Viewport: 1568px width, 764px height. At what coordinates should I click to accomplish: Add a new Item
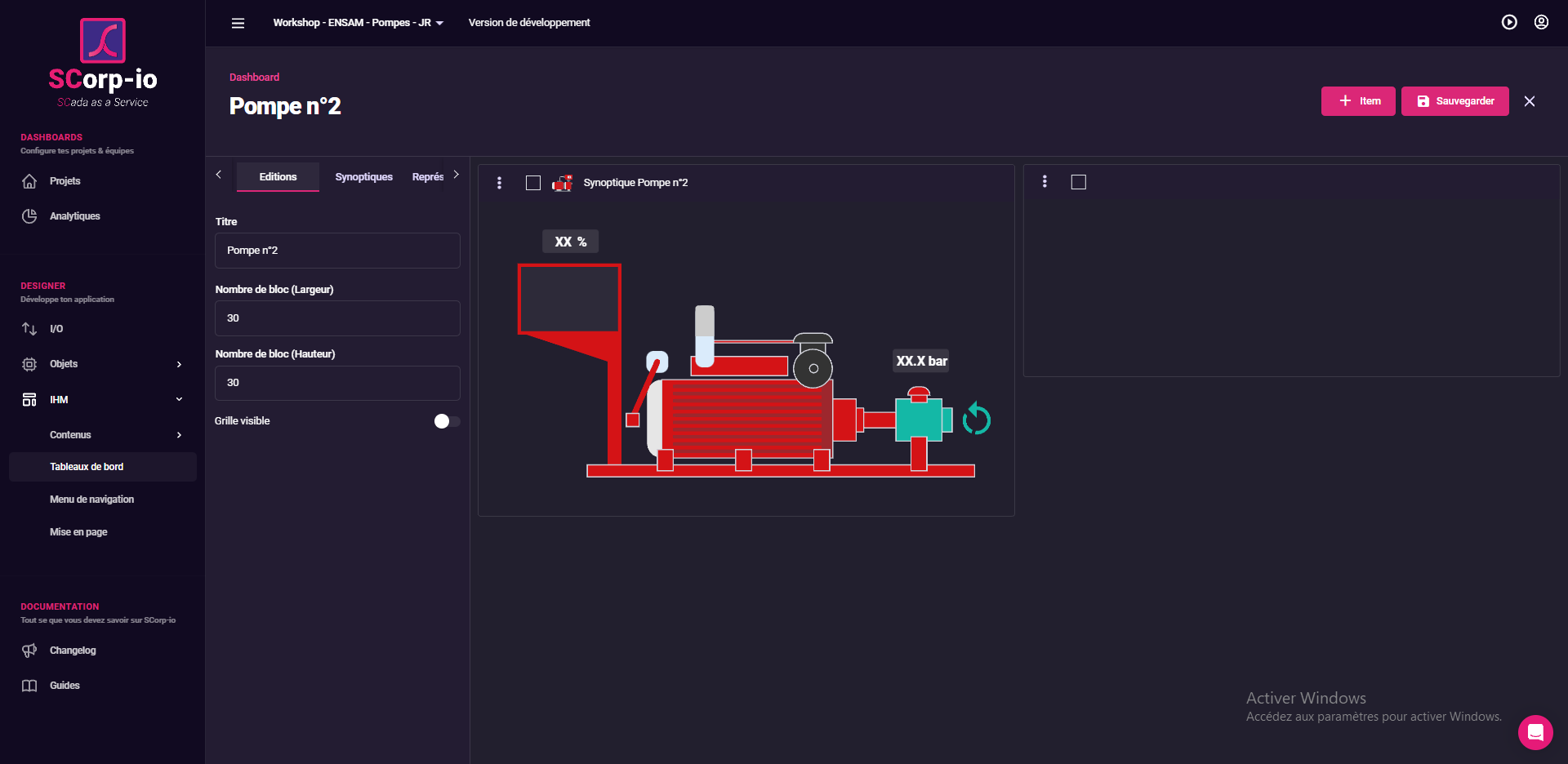point(1358,101)
